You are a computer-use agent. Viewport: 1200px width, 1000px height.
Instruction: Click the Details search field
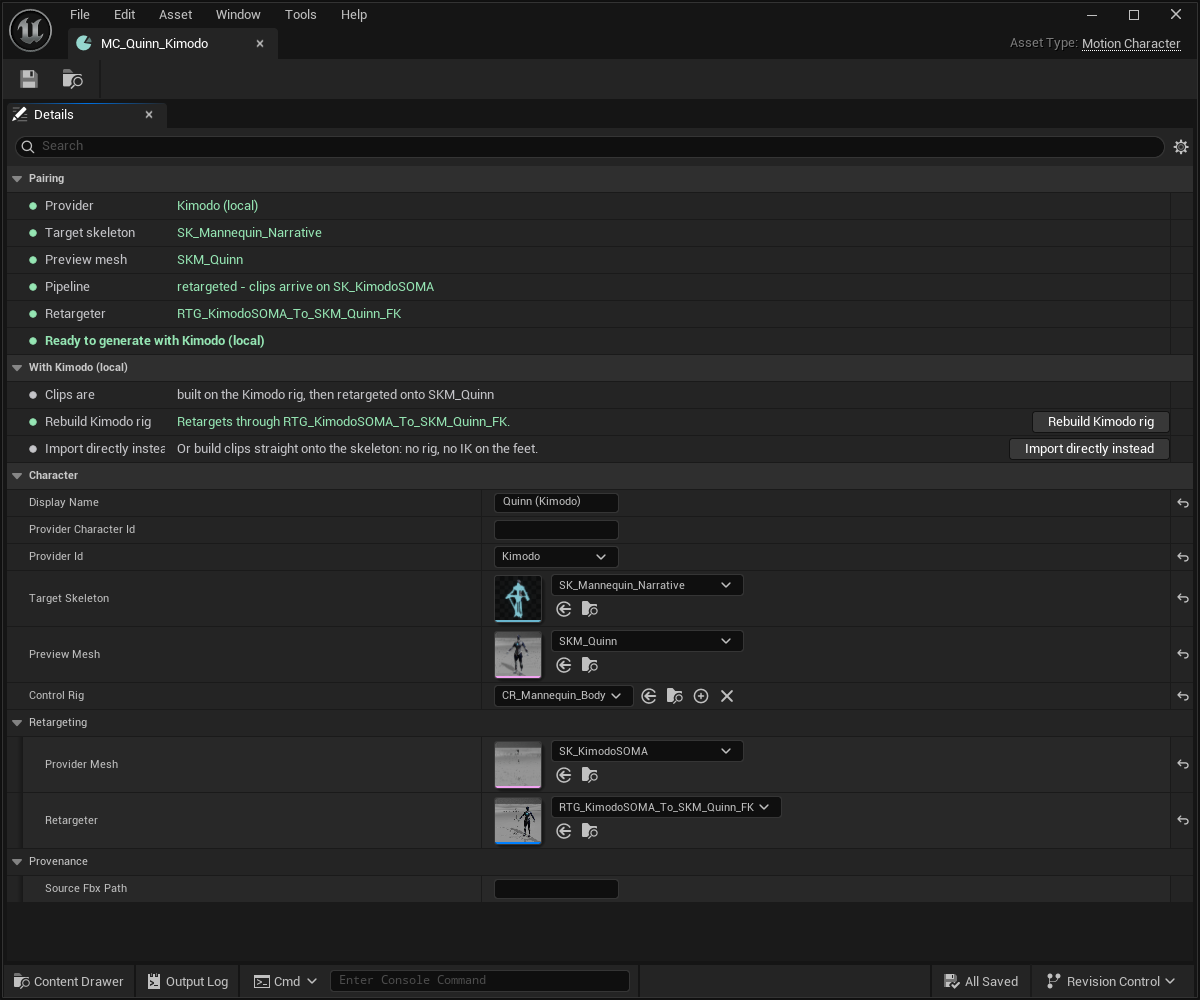590,147
